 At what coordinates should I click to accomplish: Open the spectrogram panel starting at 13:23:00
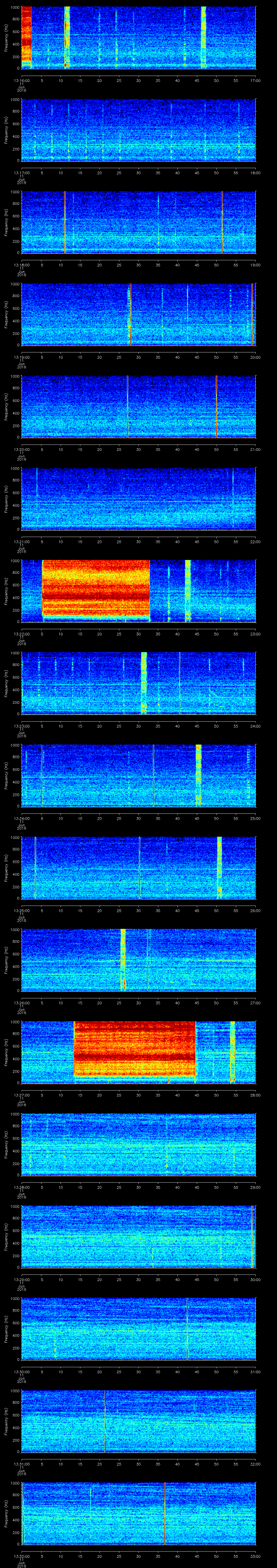point(138,683)
